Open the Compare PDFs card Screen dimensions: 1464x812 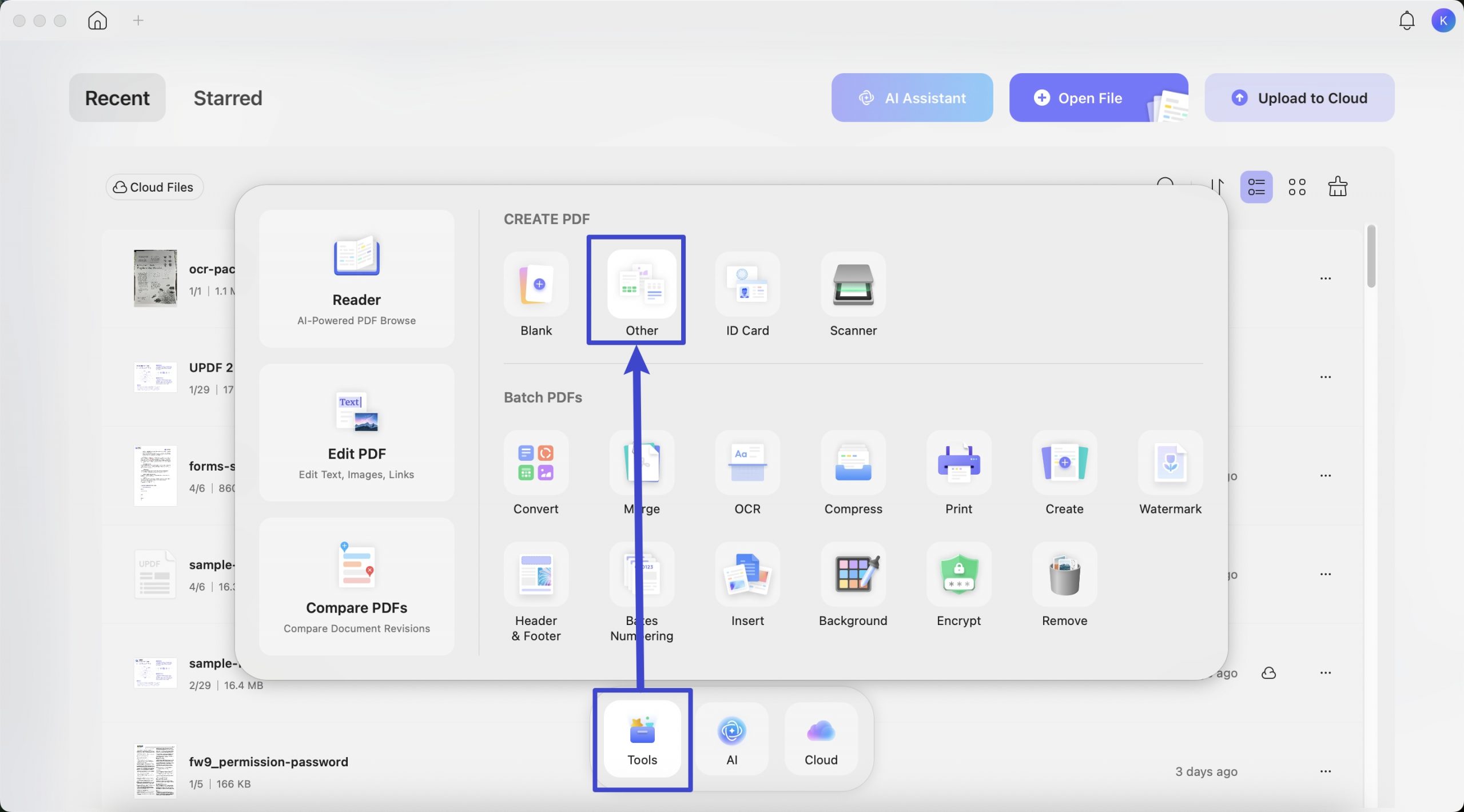[356, 586]
